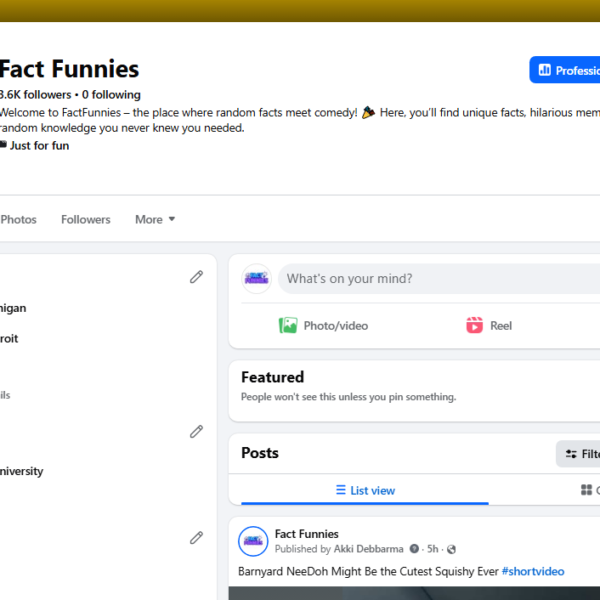
Task: Choose the Reel option
Action: 489,326
